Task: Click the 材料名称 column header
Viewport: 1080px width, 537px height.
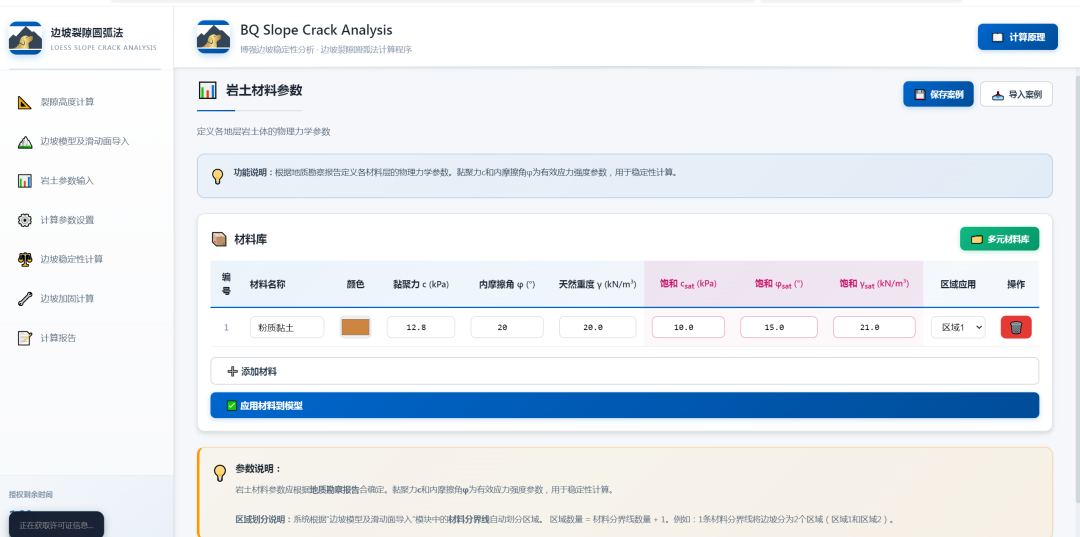Action: point(267,284)
